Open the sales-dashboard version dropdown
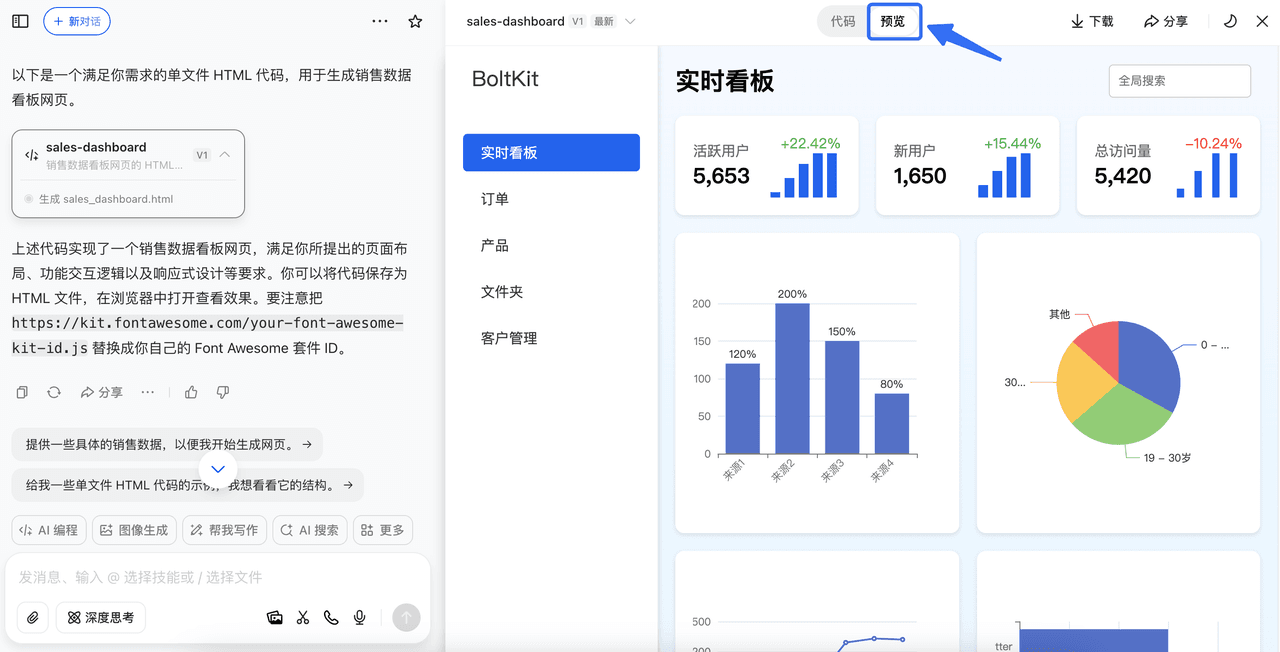 pos(630,21)
